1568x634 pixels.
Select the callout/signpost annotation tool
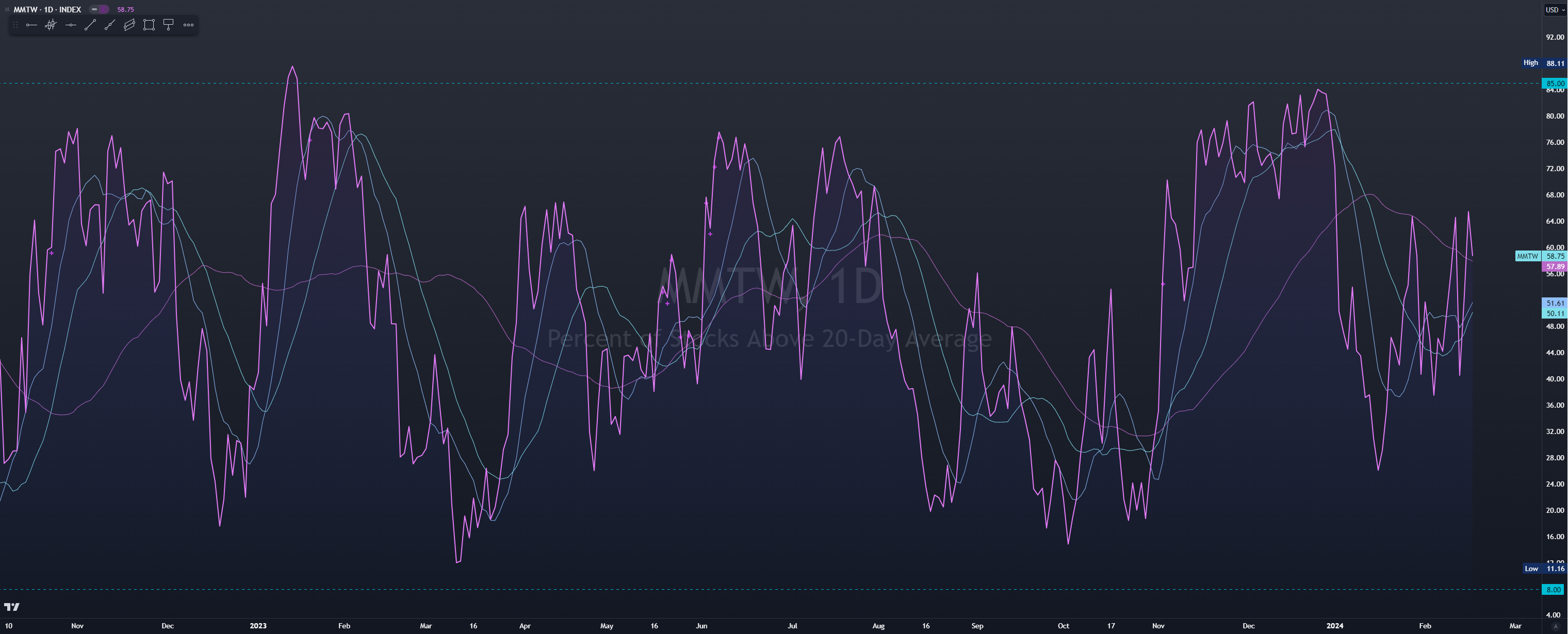169,25
